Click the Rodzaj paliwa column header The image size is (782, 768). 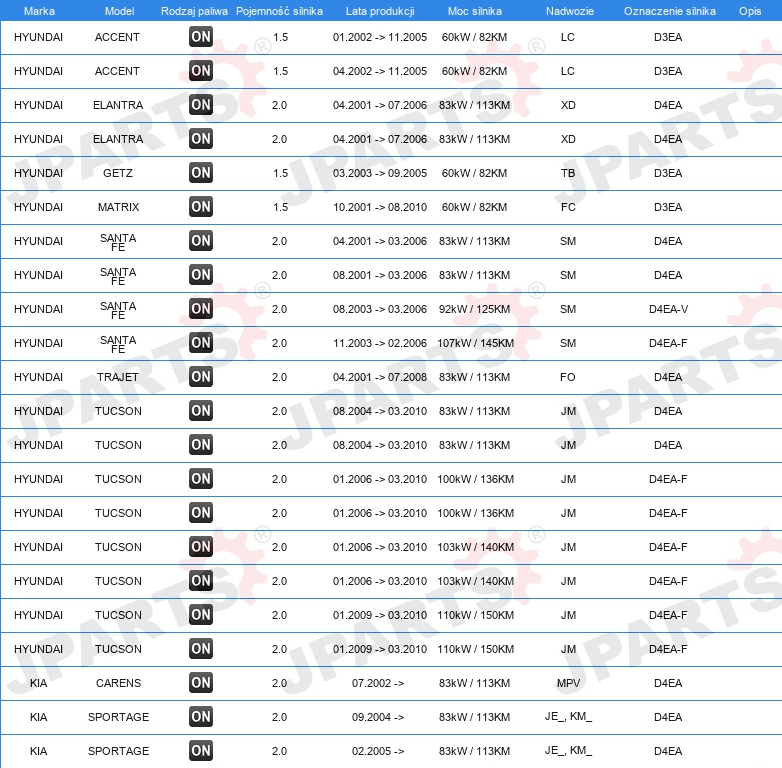(194, 11)
